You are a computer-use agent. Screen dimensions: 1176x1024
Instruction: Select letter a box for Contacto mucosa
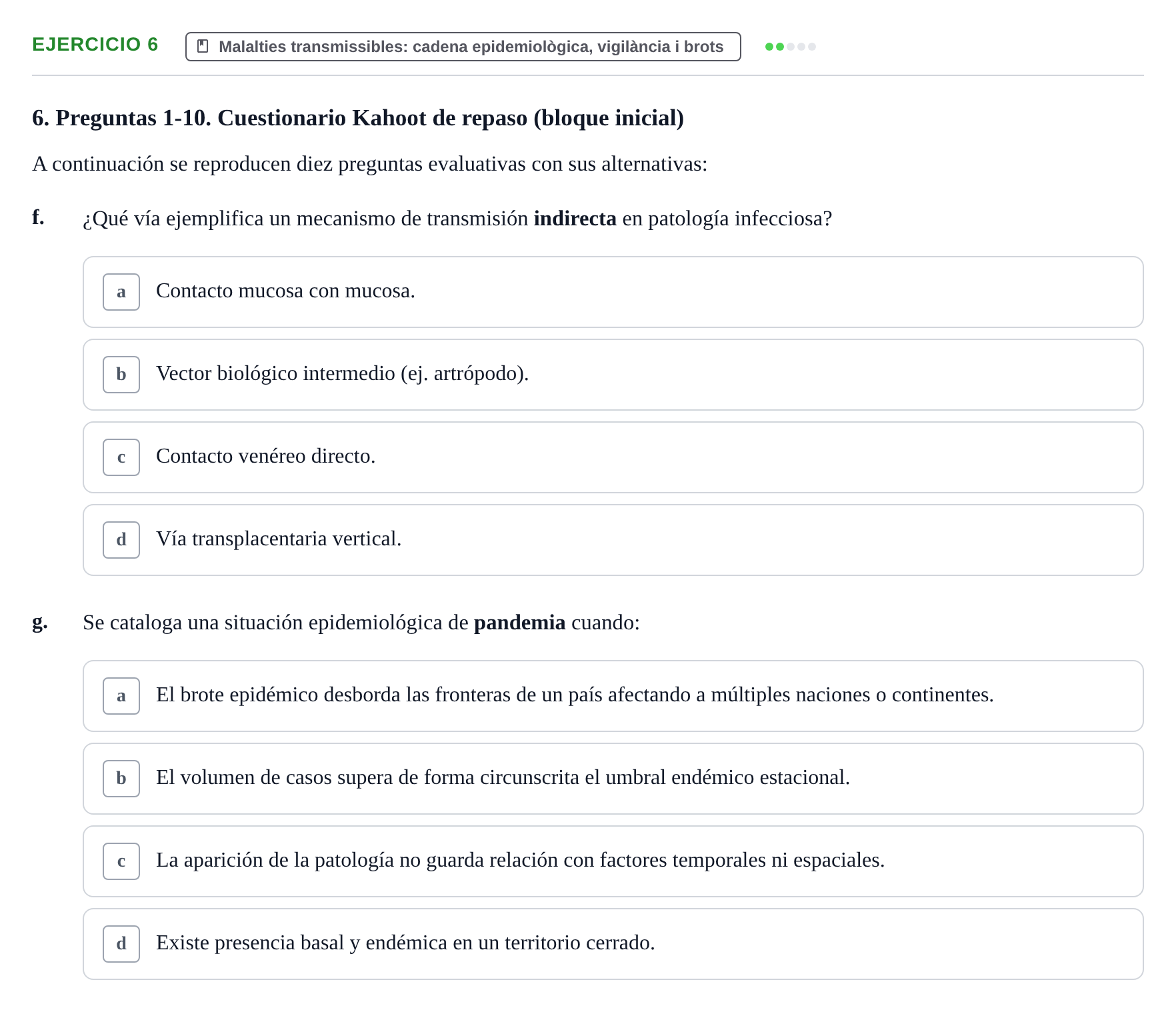[121, 292]
